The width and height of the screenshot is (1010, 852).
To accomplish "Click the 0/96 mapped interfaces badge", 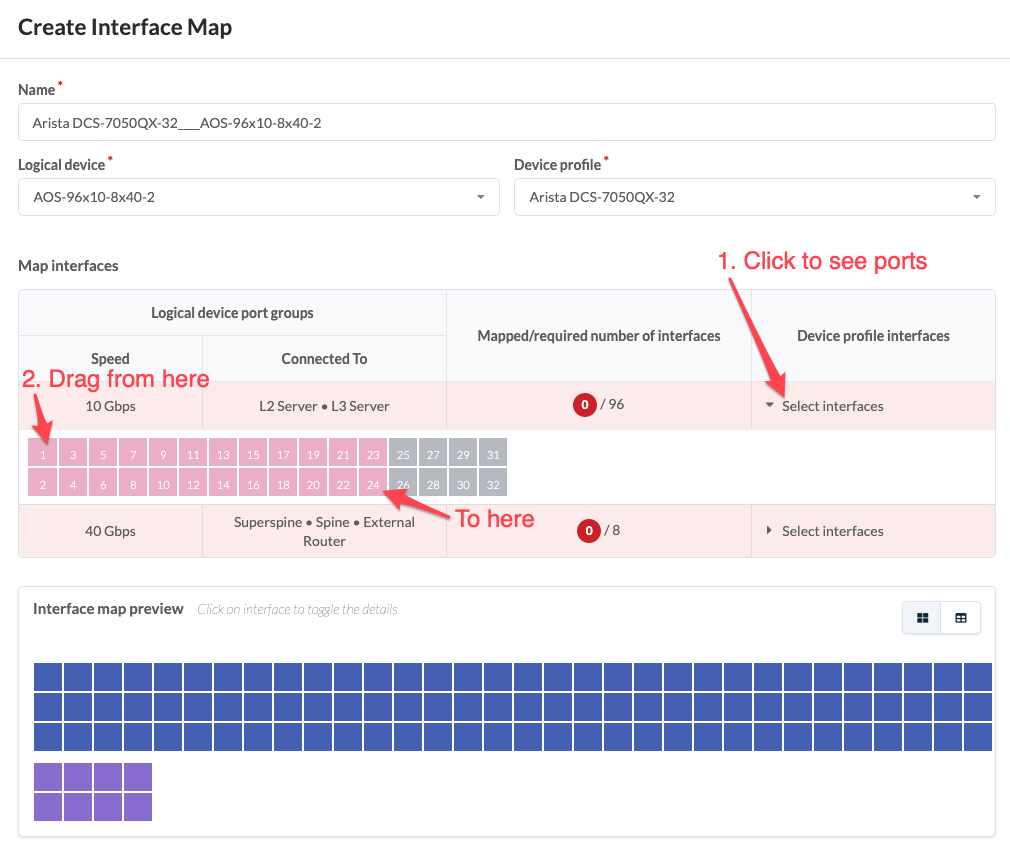I will coord(586,406).
